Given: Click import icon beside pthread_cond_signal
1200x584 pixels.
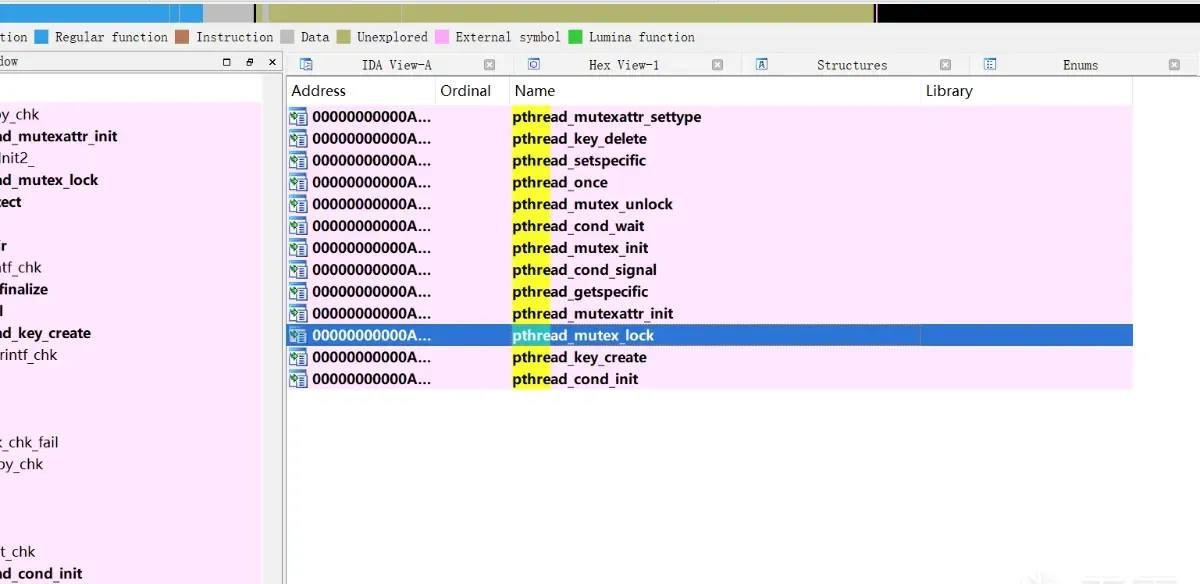Looking at the screenshot, I should (x=298, y=270).
